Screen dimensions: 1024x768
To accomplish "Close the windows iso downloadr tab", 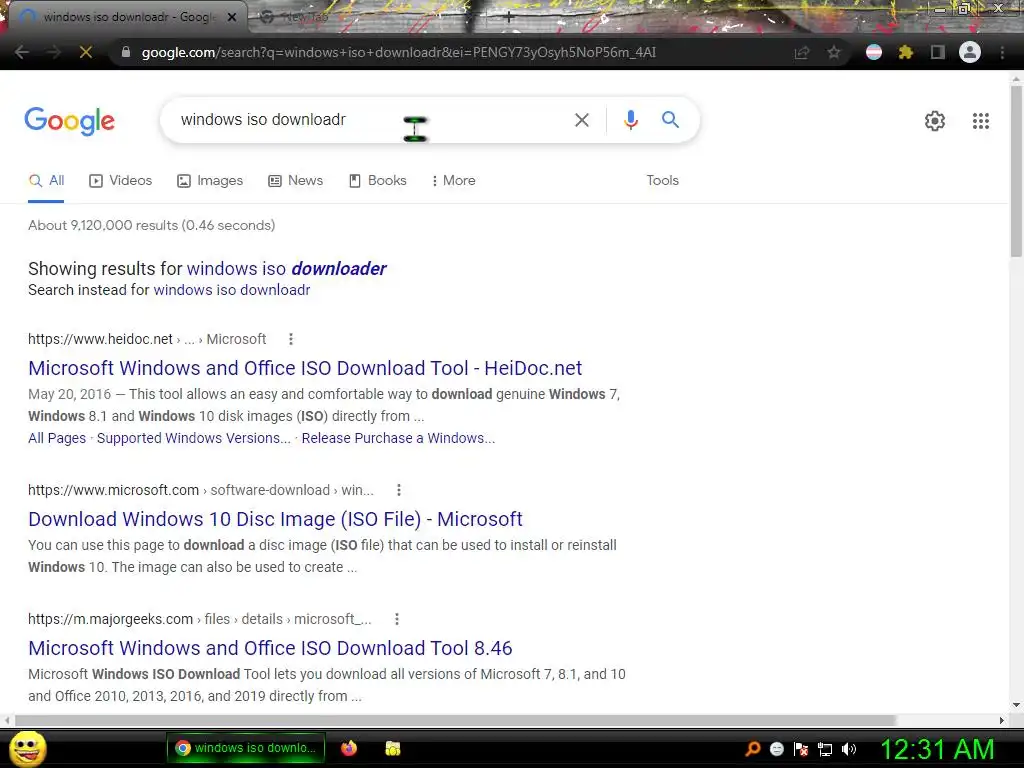I will (x=232, y=17).
